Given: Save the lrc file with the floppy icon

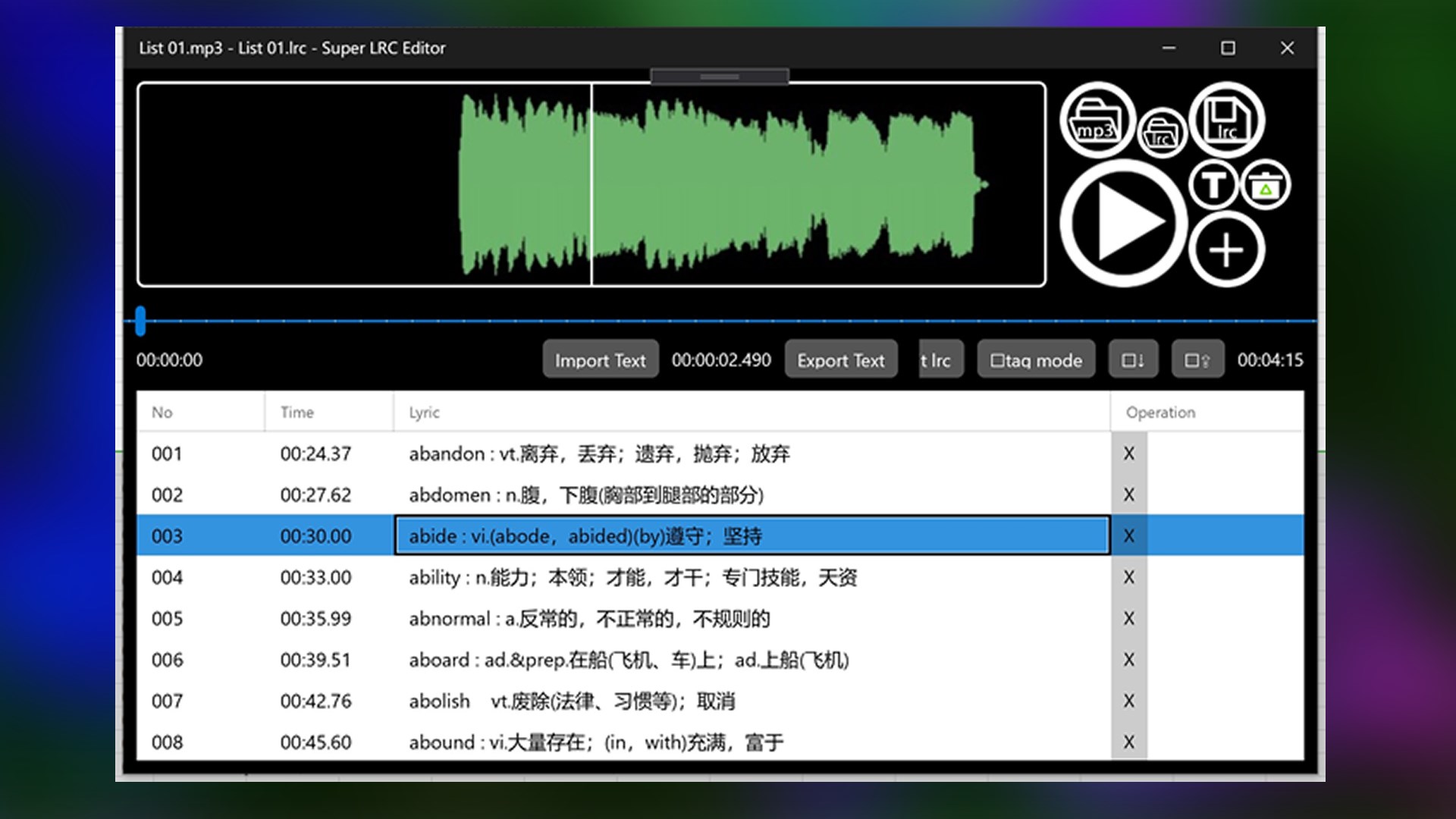Looking at the screenshot, I should 1226,120.
